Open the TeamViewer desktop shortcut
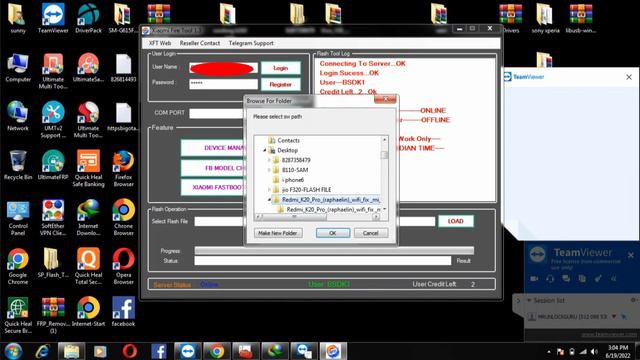 coord(53,18)
